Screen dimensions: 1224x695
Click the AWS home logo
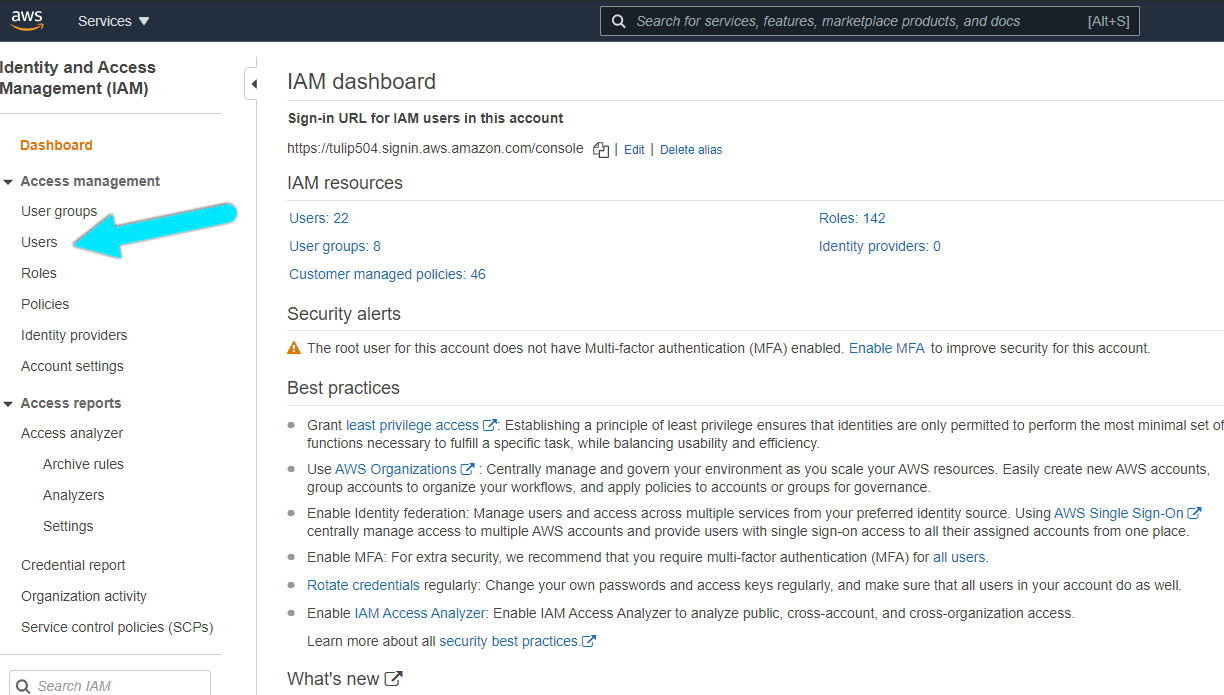coord(26,20)
